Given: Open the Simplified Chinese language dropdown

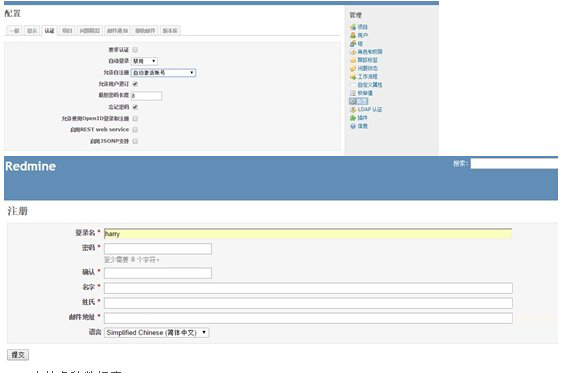Looking at the screenshot, I should pos(157,333).
